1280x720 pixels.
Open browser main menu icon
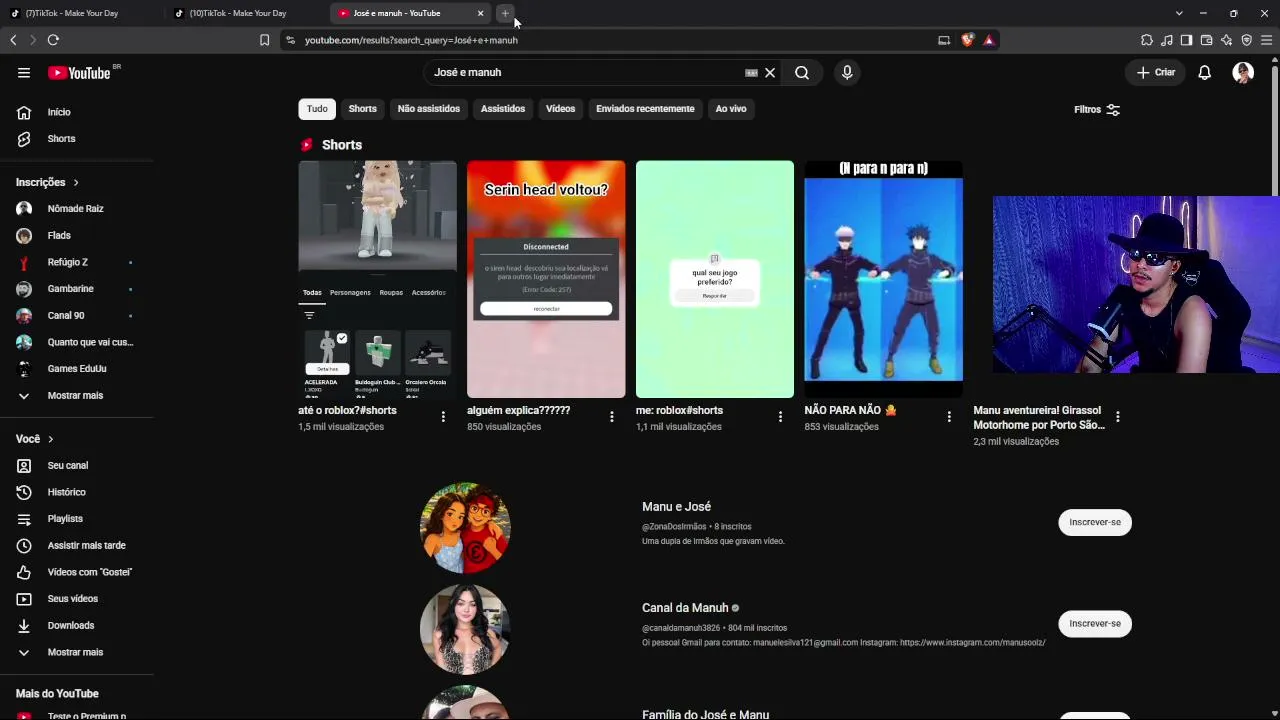pyautogui.click(x=1266, y=40)
